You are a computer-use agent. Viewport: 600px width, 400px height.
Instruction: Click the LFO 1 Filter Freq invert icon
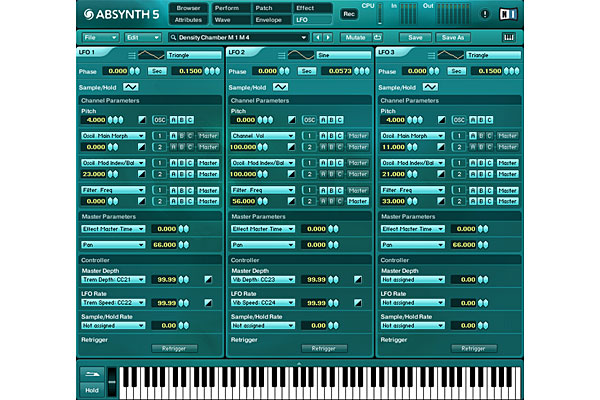[142, 201]
